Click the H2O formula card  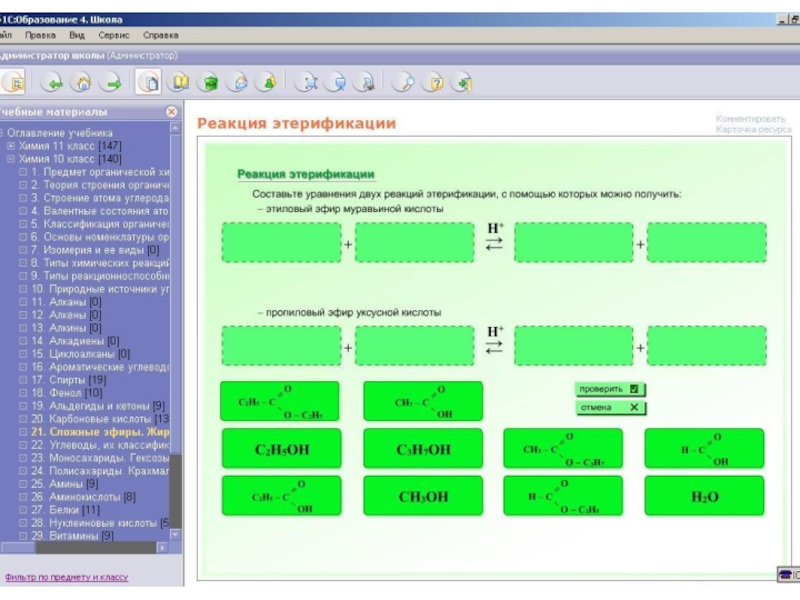point(705,496)
